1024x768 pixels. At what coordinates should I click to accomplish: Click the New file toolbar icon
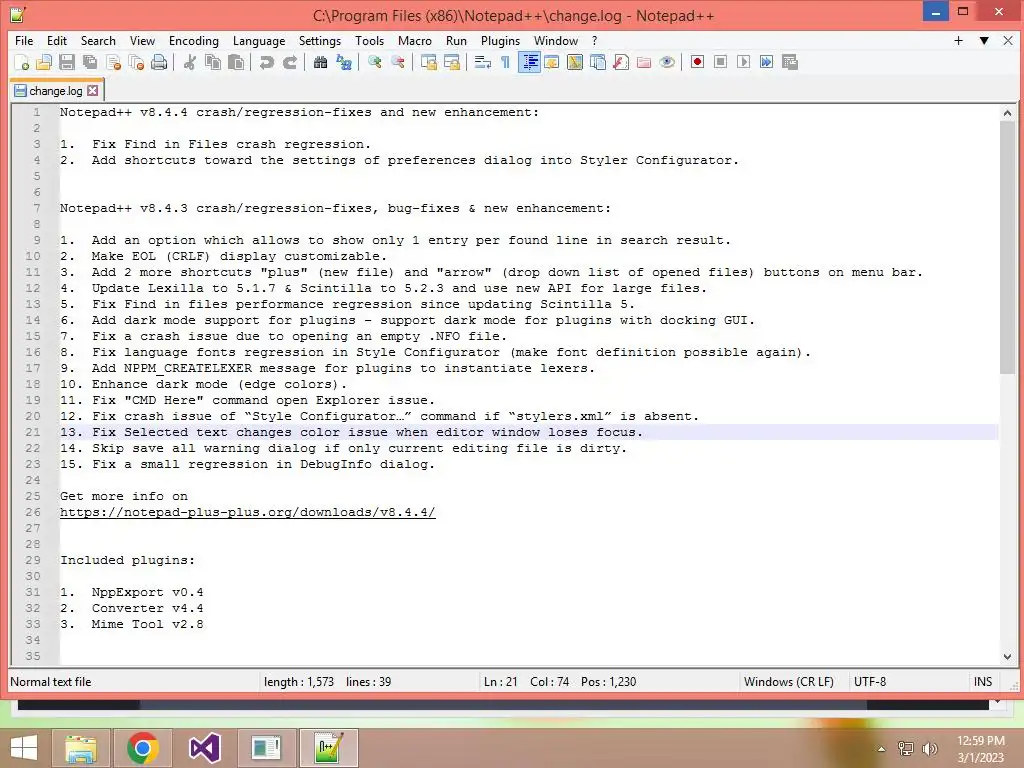coord(22,62)
